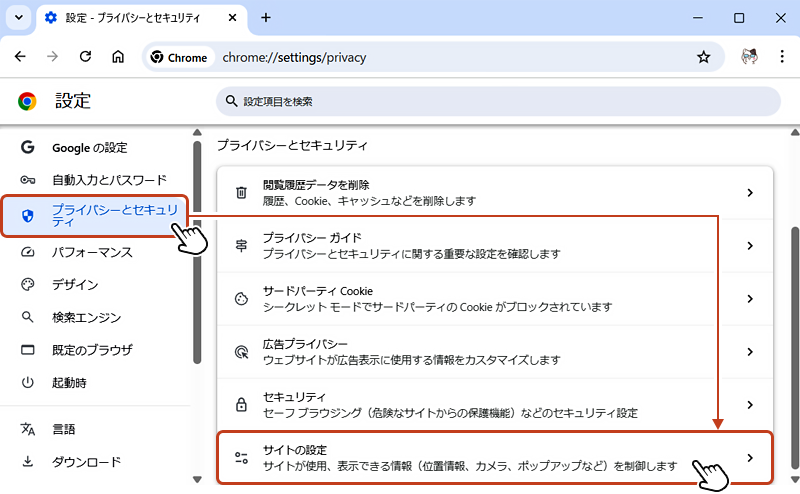Open サイトの設定 row
The image size is (800, 494).
pos(495,458)
